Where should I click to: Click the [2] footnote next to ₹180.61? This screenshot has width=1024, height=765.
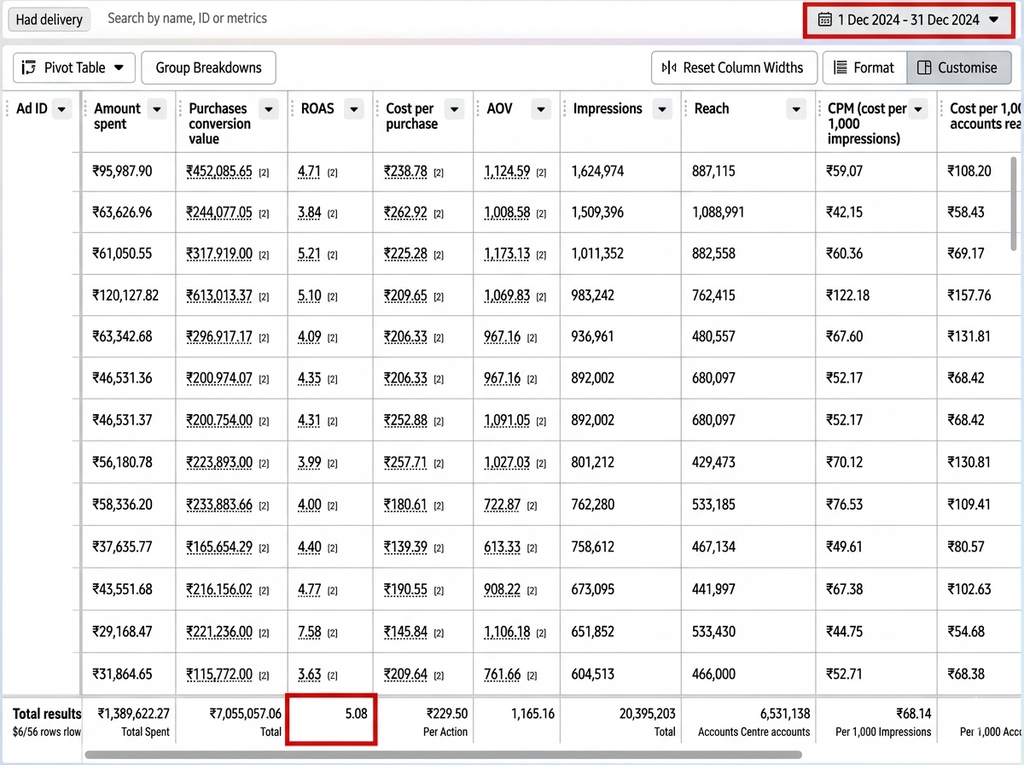438,506
